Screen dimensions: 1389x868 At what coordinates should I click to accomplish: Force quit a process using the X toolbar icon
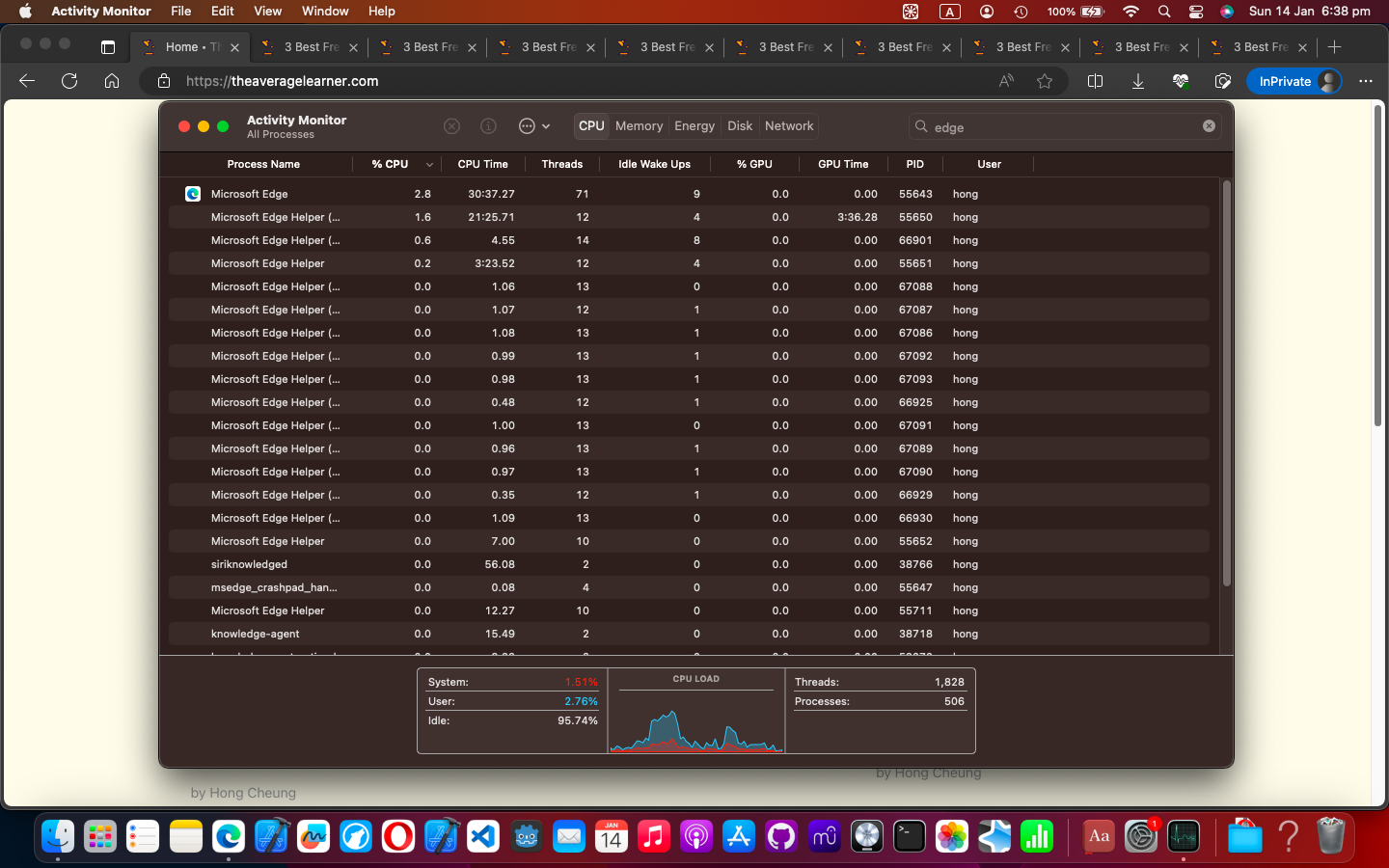tap(451, 125)
